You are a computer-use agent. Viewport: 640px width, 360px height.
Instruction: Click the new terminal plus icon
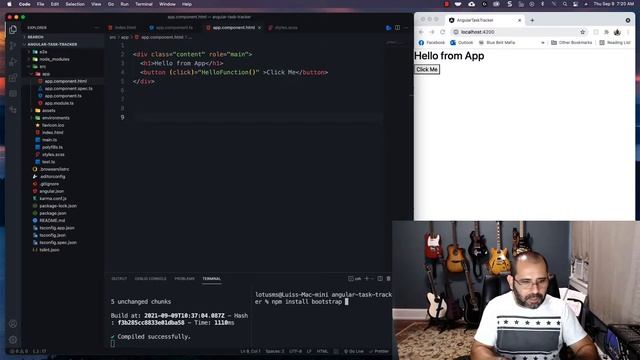click(x=367, y=278)
